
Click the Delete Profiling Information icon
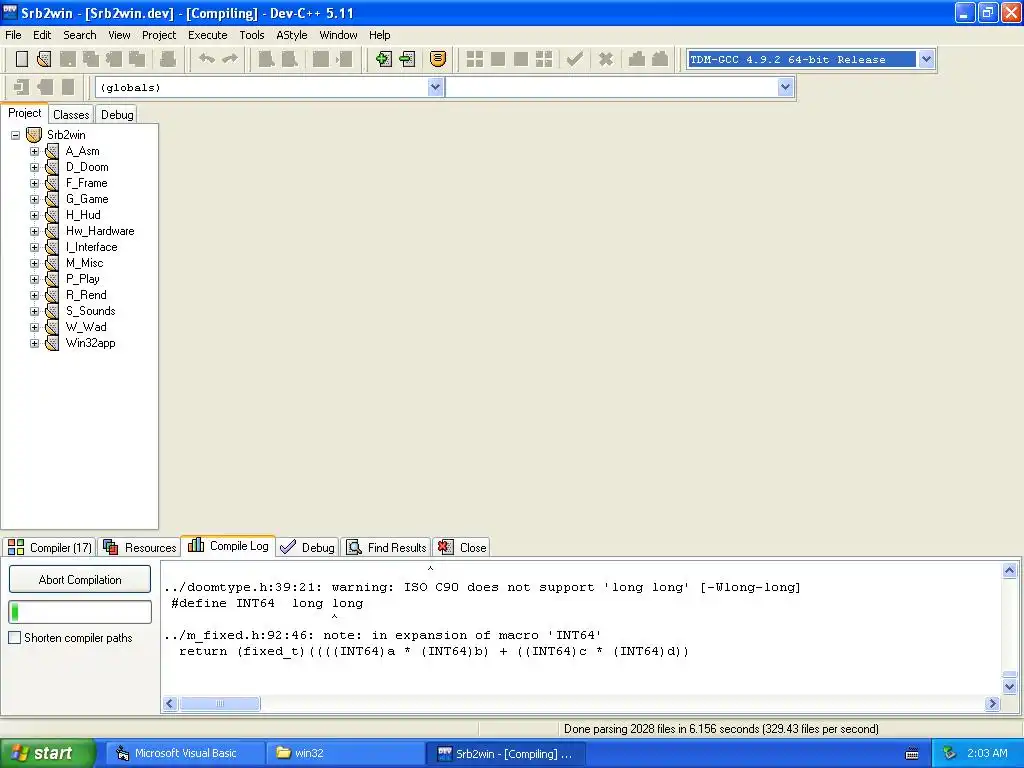[x=660, y=59]
